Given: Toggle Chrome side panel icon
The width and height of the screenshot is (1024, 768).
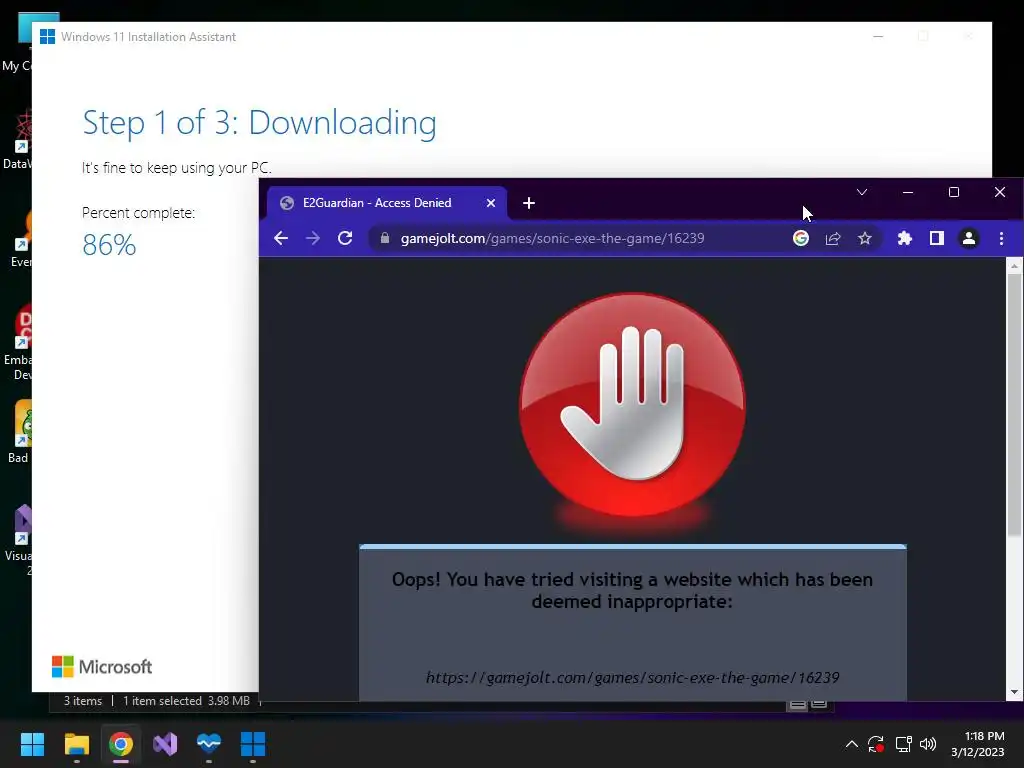Looking at the screenshot, I should point(936,238).
